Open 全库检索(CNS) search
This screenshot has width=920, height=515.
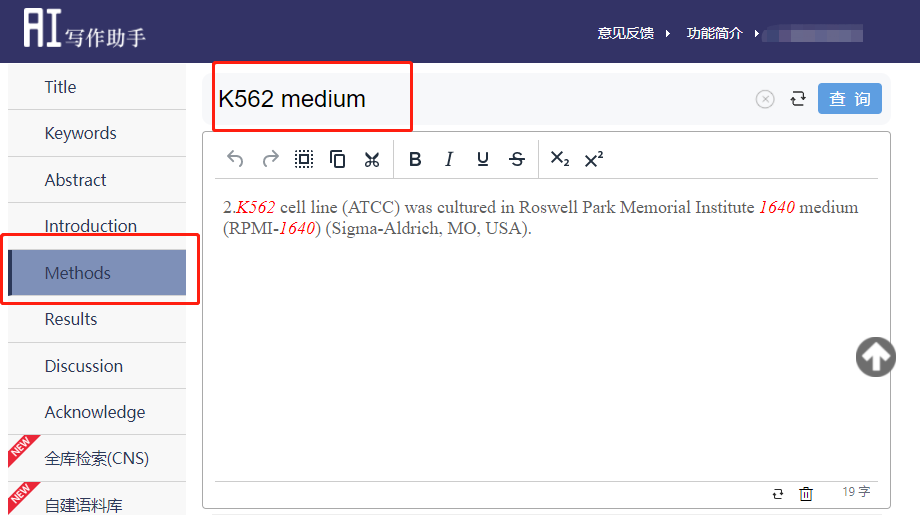coord(97,458)
